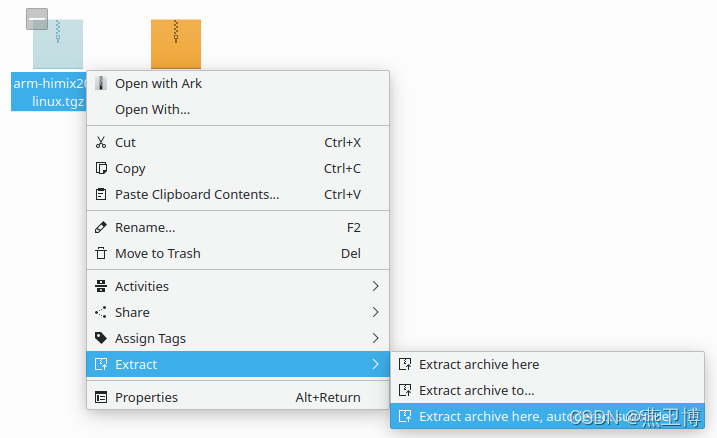Screen dimensions: 717x438
Task: Deselect file using the minus selection toggle
Action: (37, 19)
